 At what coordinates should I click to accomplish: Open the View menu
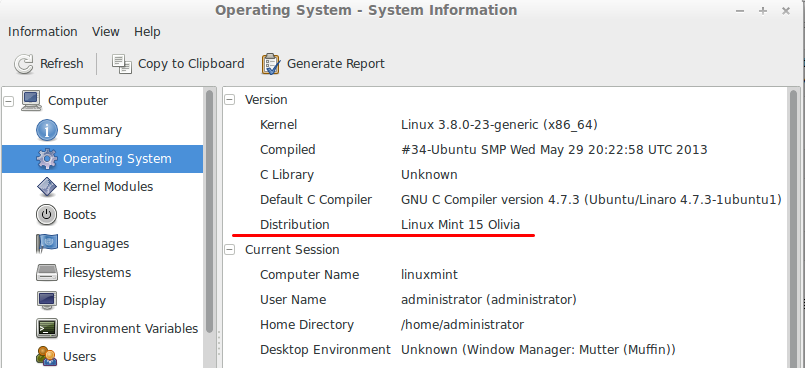[x=106, y=32]
